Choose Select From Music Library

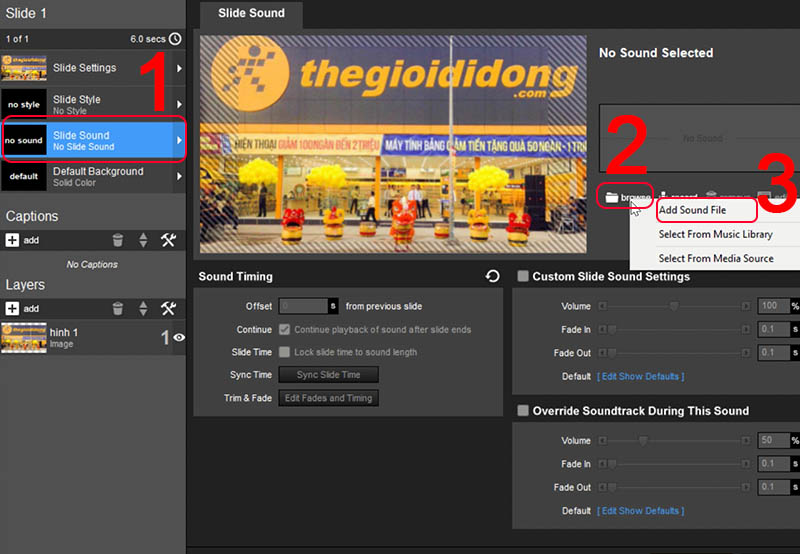pyautogui.click(x=715, y=234)
